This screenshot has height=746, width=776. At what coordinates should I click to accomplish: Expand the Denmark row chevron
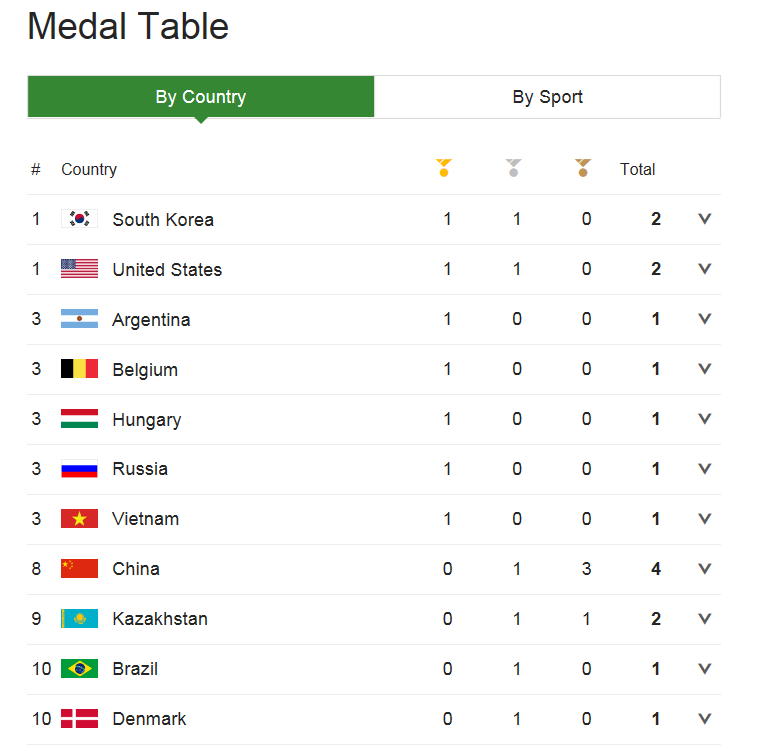tap(704, 719)
